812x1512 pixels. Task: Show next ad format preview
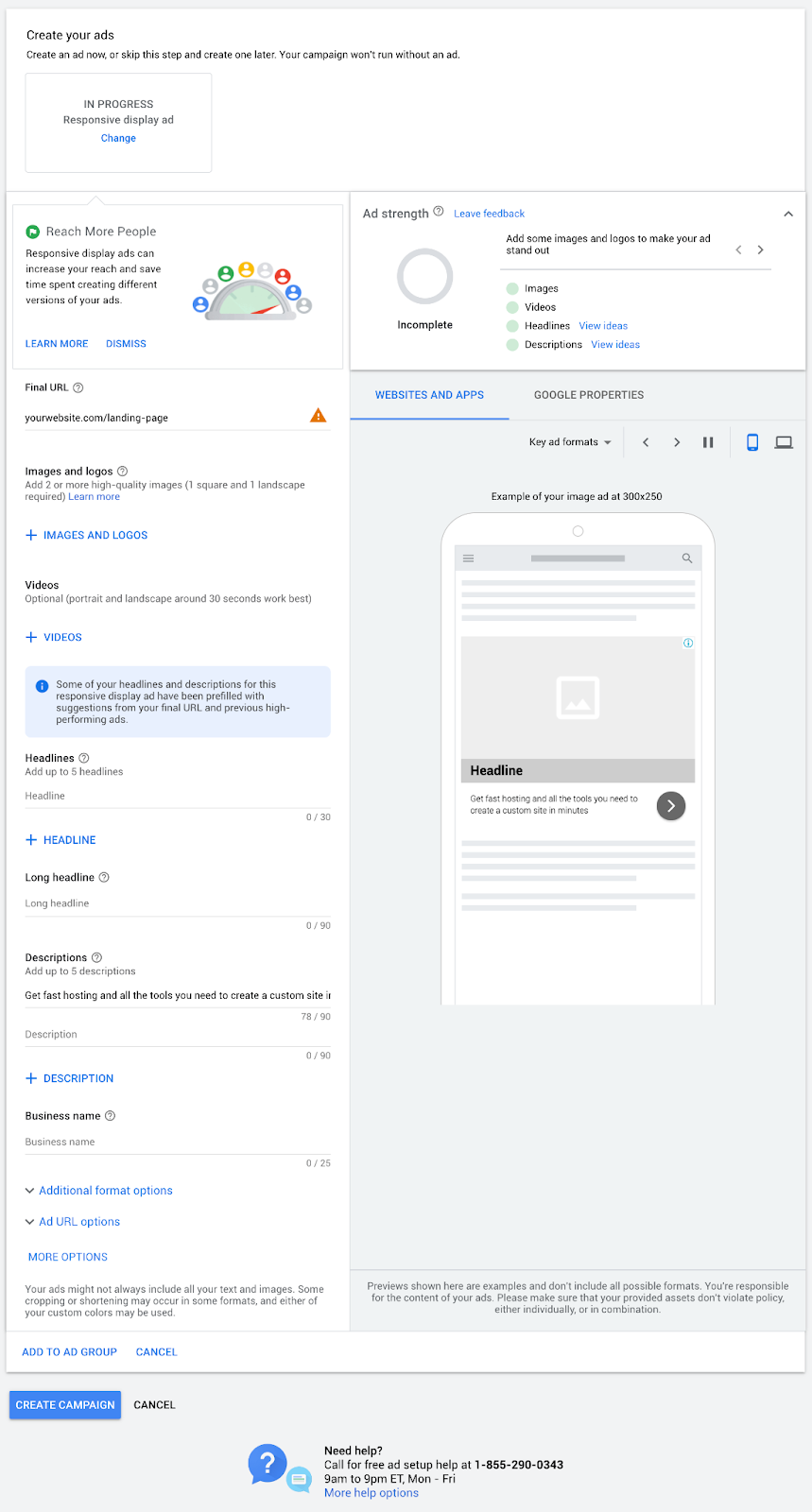tap(677, 442)
